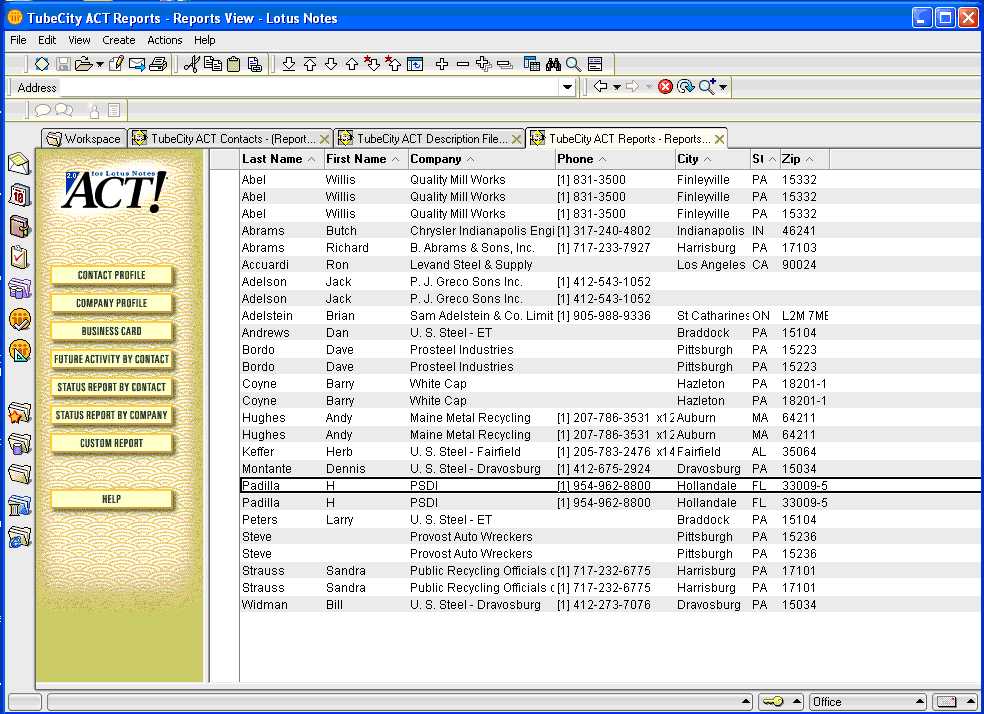Screen dimensions: 984x714
Task: Click the Edit Document pencil icon
Action: [116, 64]
